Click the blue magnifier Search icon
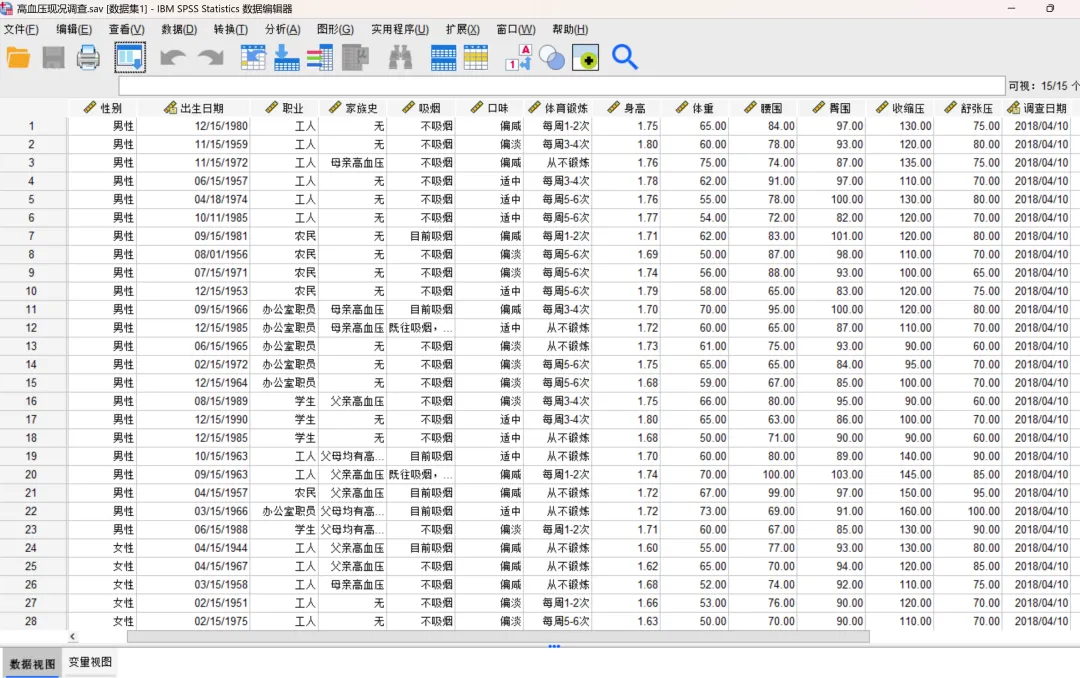The image size is (1080, 678). point(625,58)
